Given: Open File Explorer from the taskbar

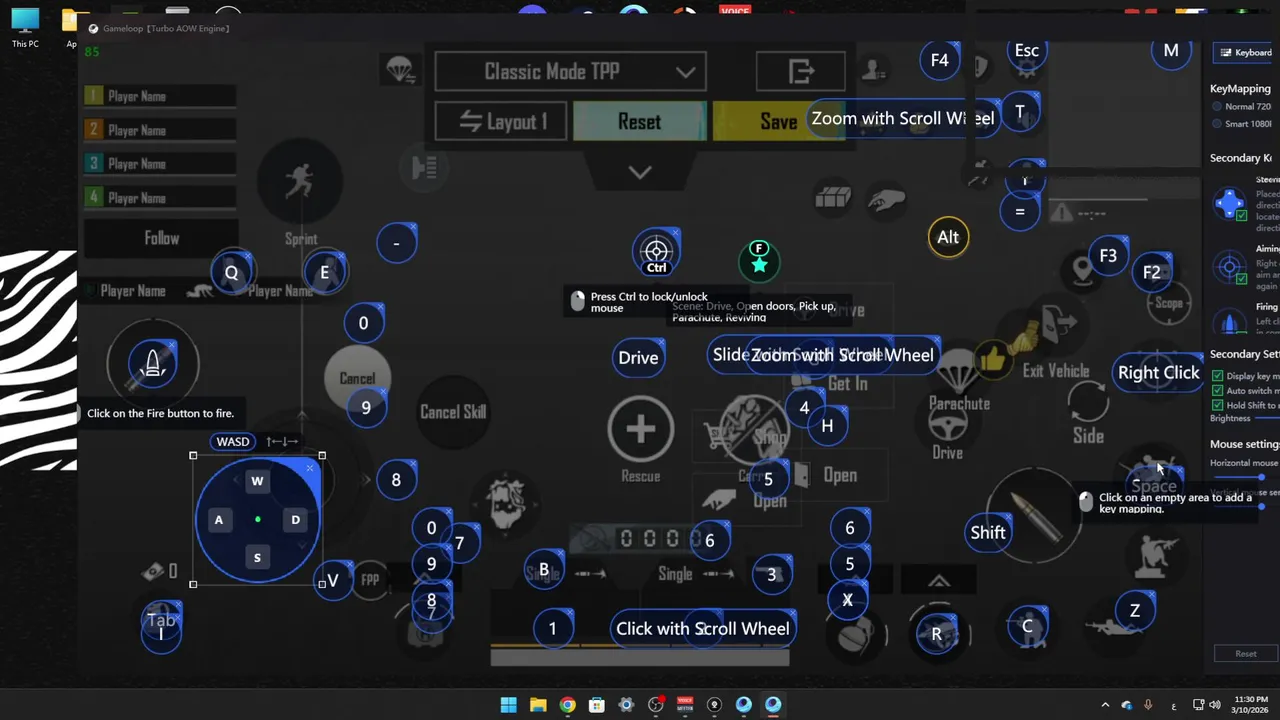Looking at the screenshot, I should tap(538, 705).
